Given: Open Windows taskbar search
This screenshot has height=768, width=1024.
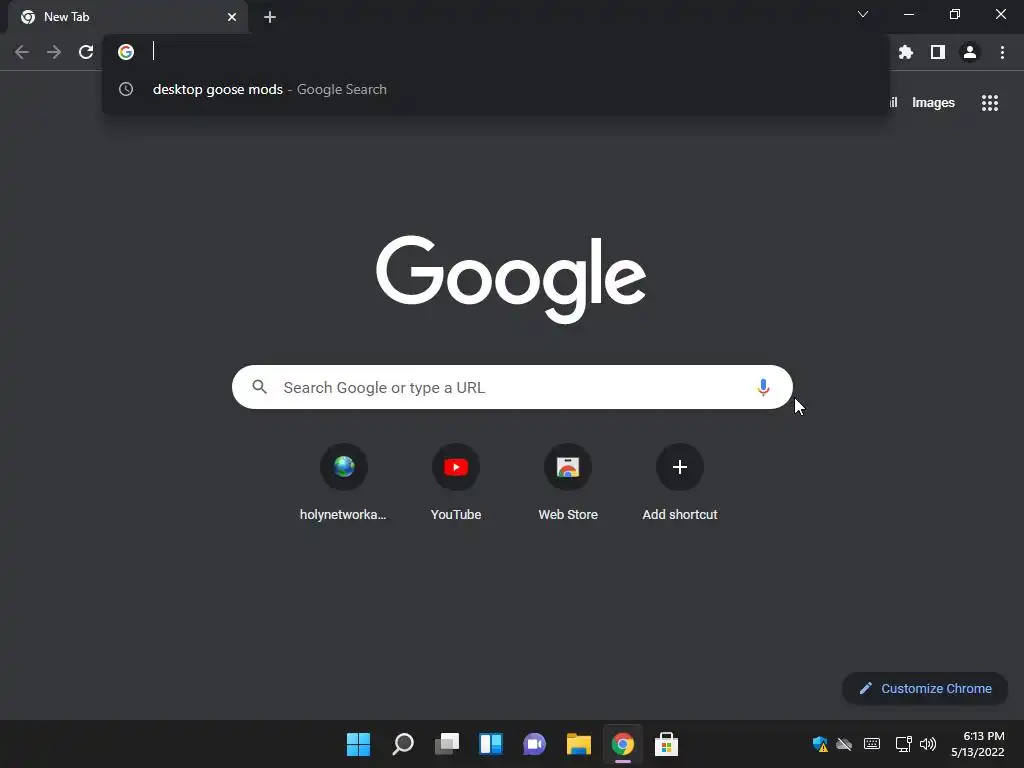Looking at the screenshot, I should coord(403,744).
